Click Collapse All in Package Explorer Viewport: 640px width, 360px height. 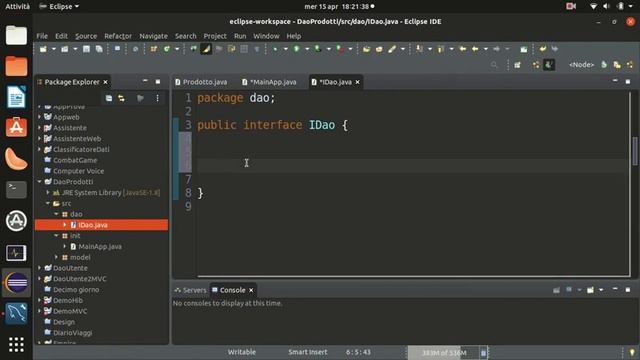coord(109,98)
